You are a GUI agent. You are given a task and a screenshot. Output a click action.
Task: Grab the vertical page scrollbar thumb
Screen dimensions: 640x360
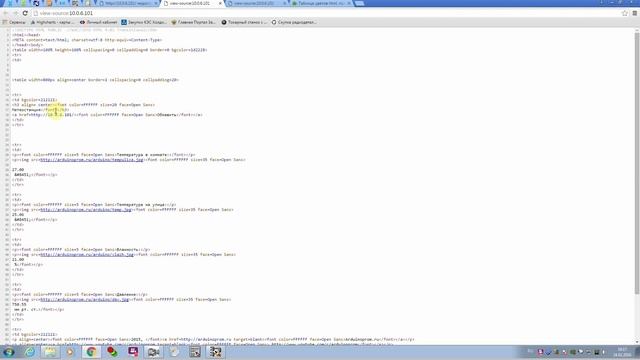637,163
